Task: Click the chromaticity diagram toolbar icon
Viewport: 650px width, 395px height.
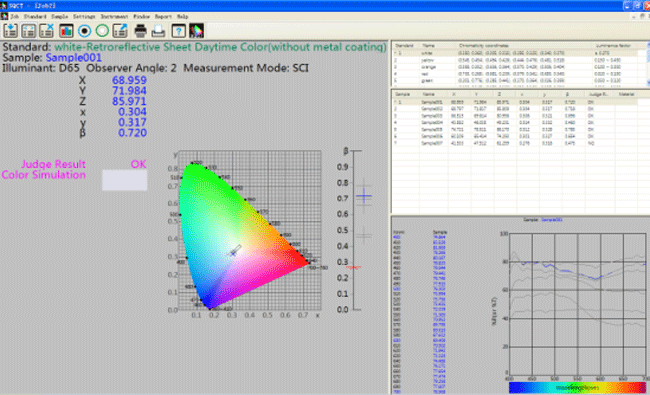Action: tap(196, 31)
